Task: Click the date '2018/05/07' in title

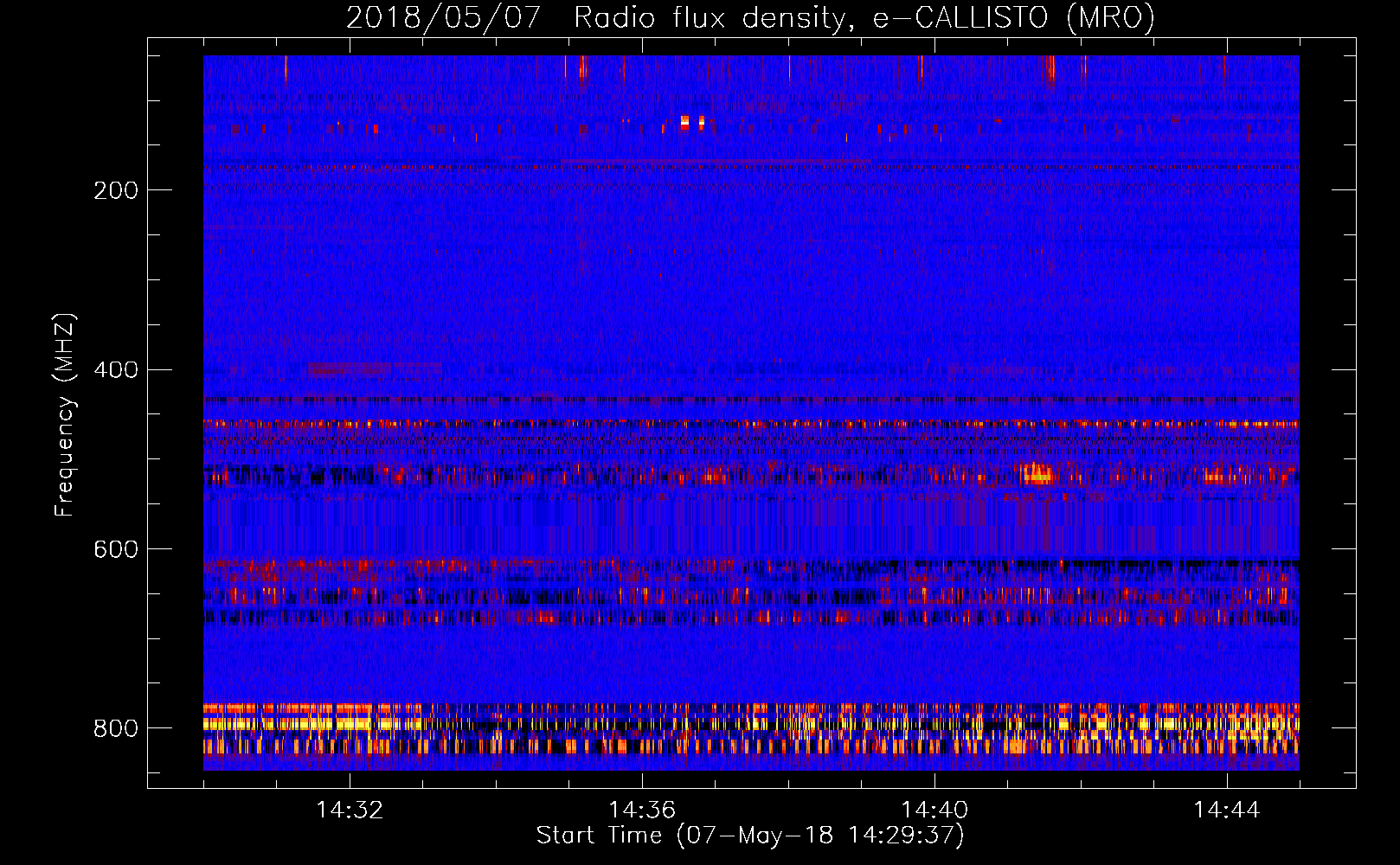Action: 444,18
